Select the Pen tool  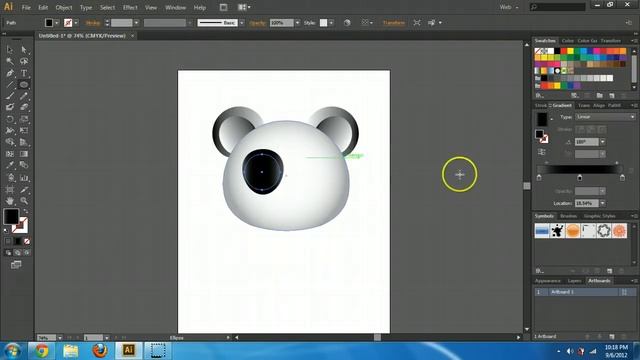pos(10,73)
